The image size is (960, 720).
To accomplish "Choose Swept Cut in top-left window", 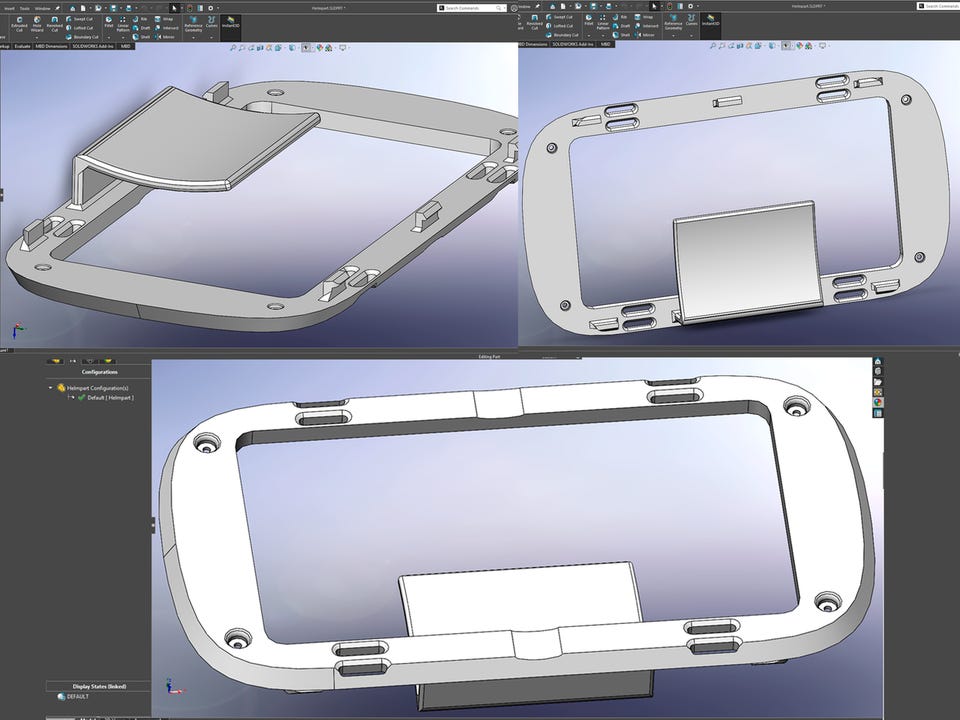I will pos(80,19).
